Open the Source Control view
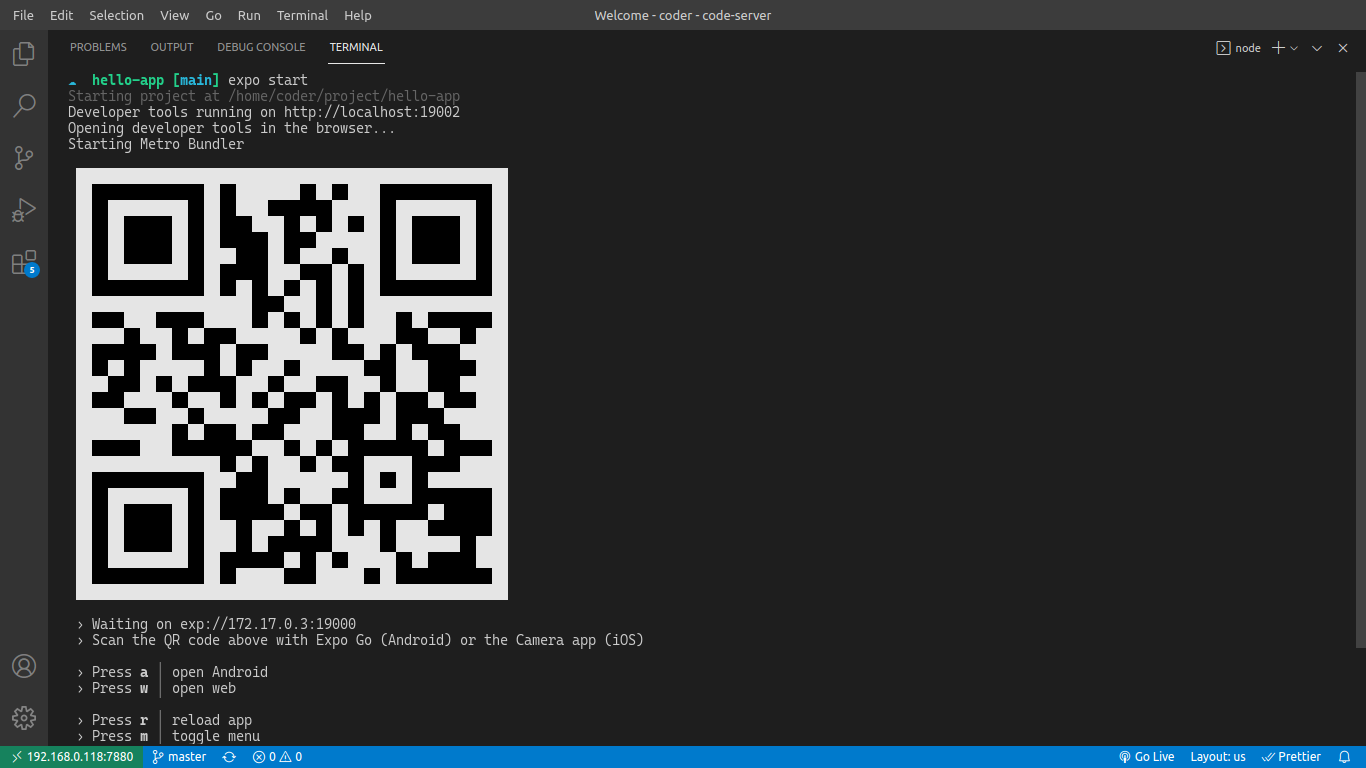1366x768 pixels. pyautogui.click(x=24, y=158)
